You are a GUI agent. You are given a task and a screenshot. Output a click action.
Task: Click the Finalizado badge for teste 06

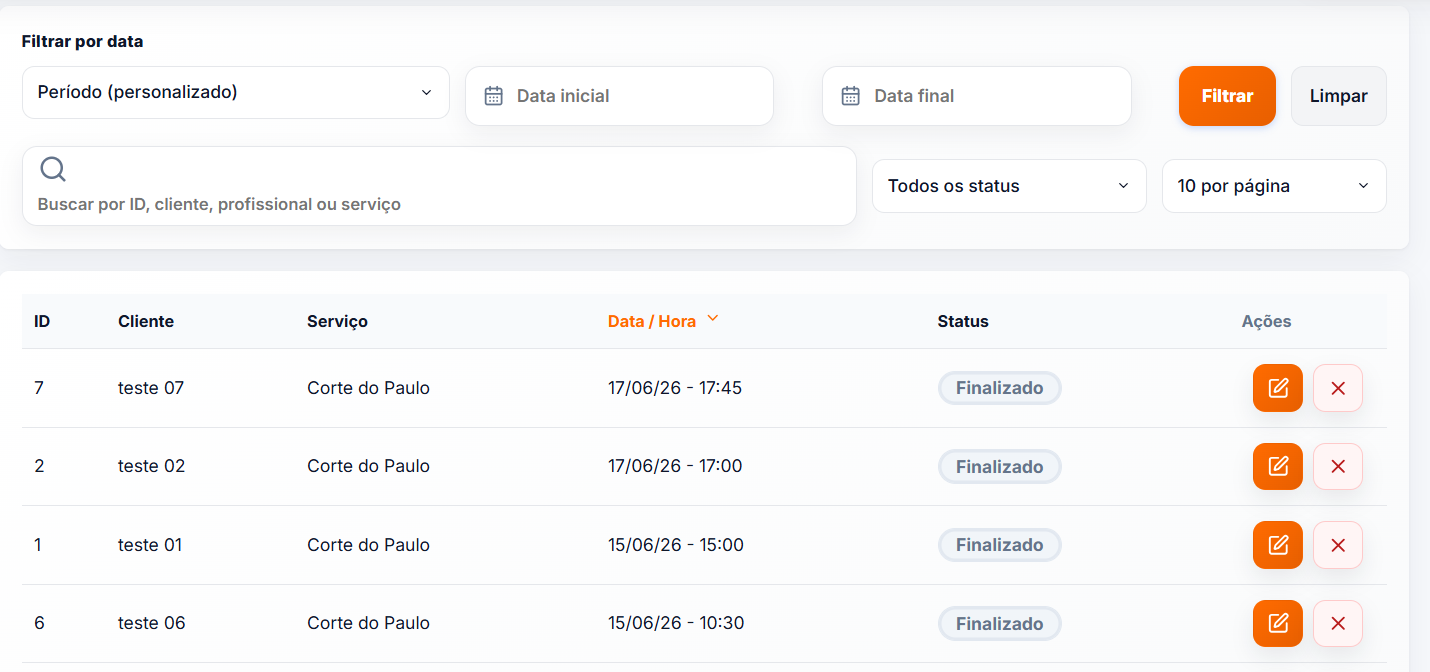pos(999,623)
